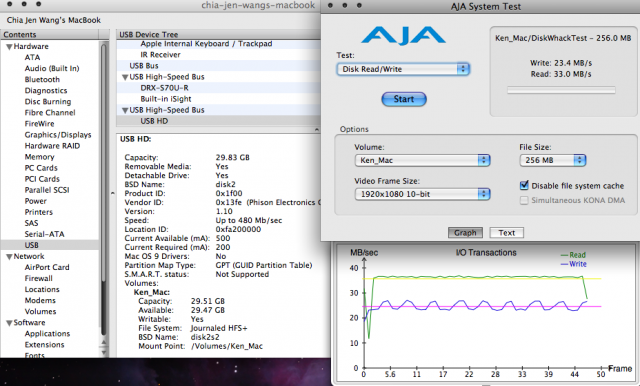The image size is (640, 386).
Task: Select Applications under Software
Action: 47,333
